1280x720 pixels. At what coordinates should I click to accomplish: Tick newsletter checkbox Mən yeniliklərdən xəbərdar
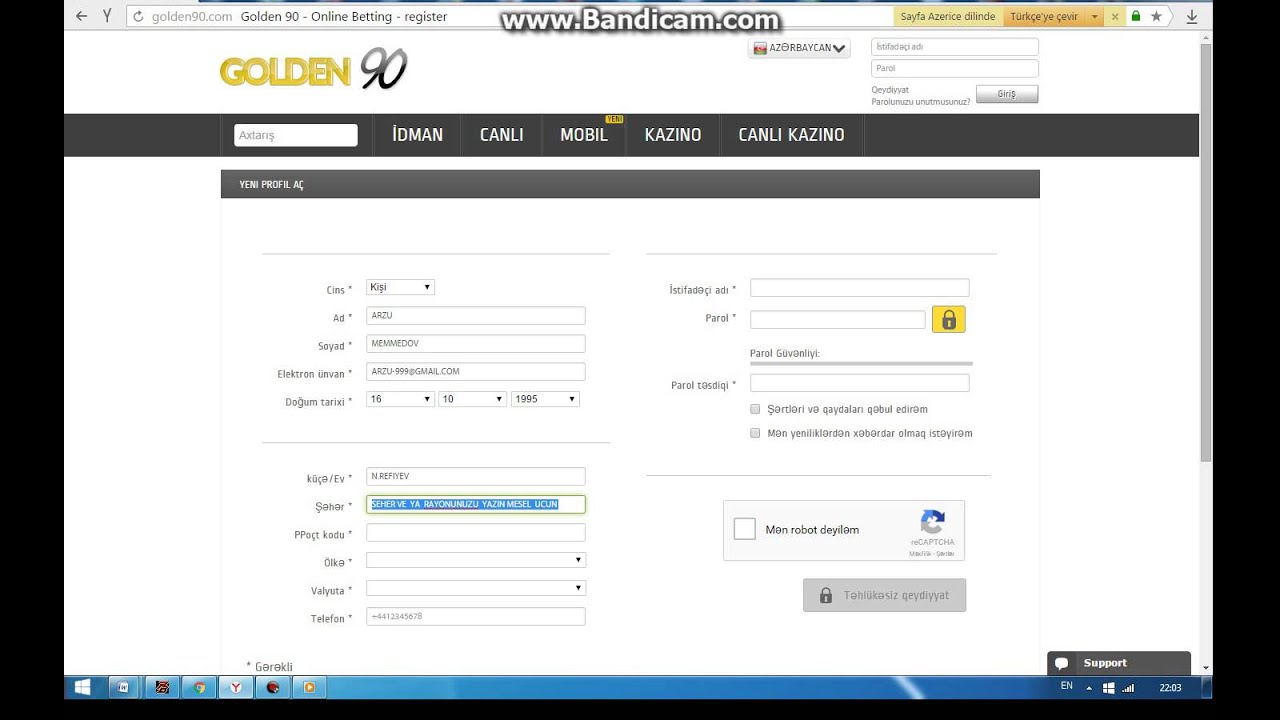[755, 433]
